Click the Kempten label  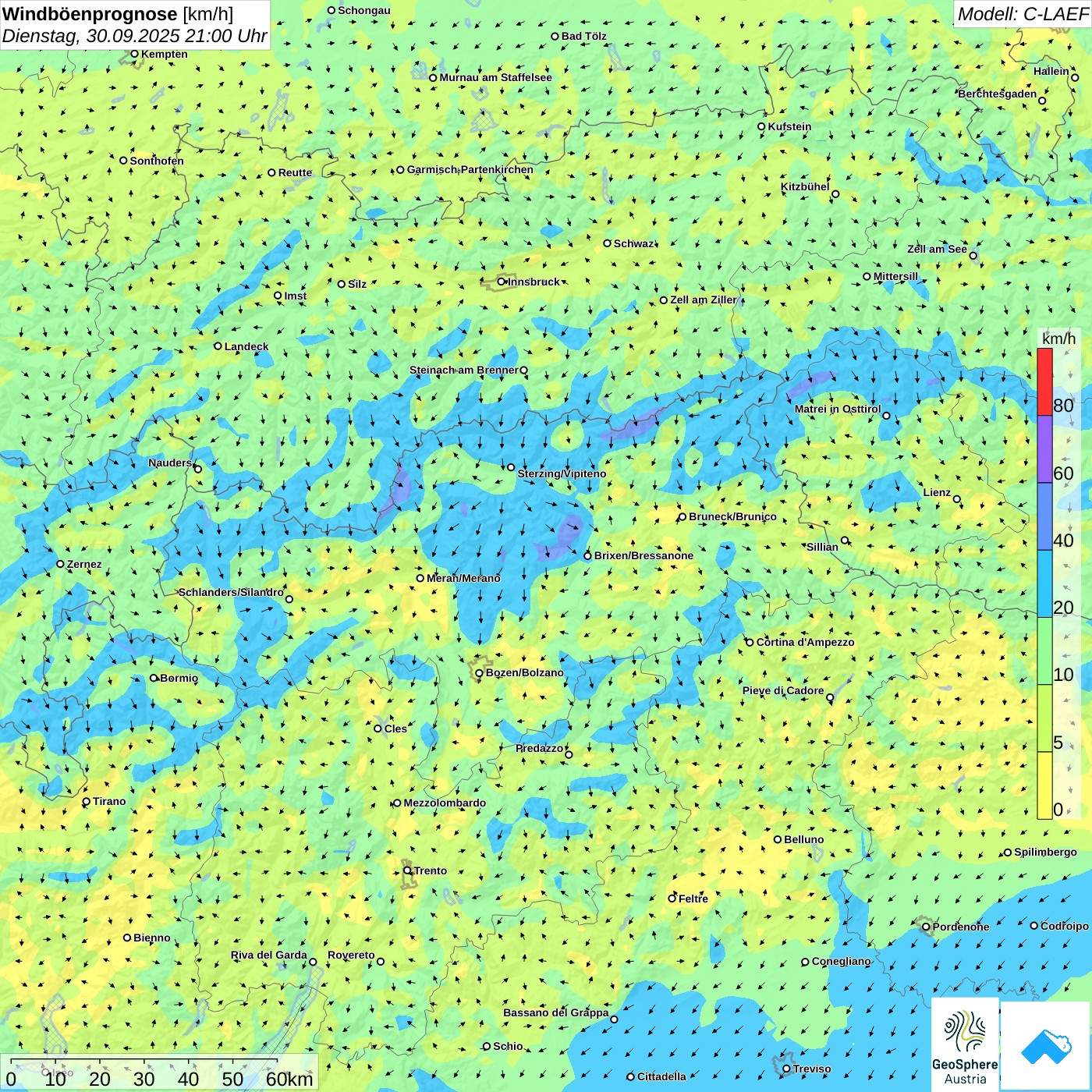click(165, 54)
